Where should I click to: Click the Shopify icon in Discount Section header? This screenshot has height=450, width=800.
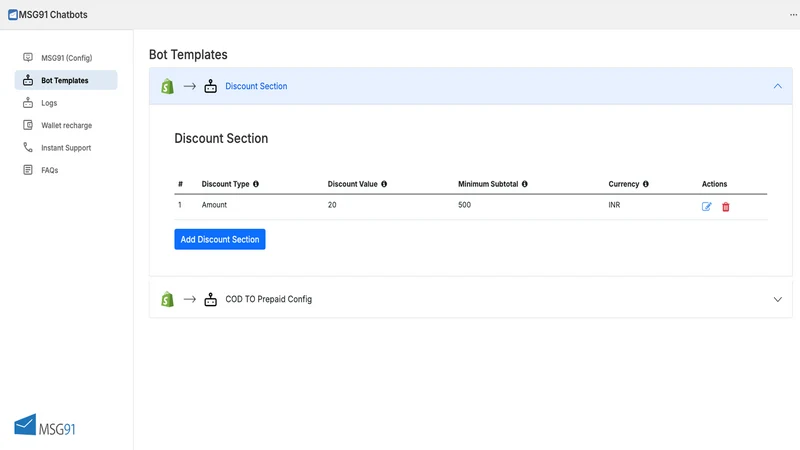[167, 86]
